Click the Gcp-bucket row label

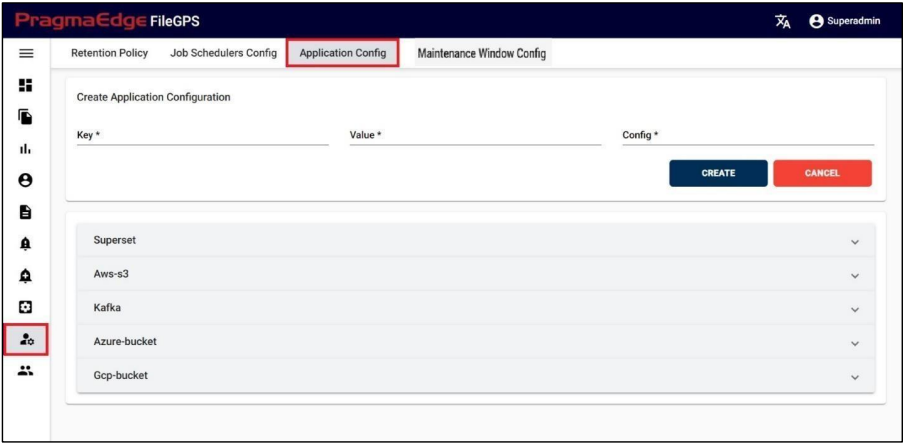coord(120,375)
